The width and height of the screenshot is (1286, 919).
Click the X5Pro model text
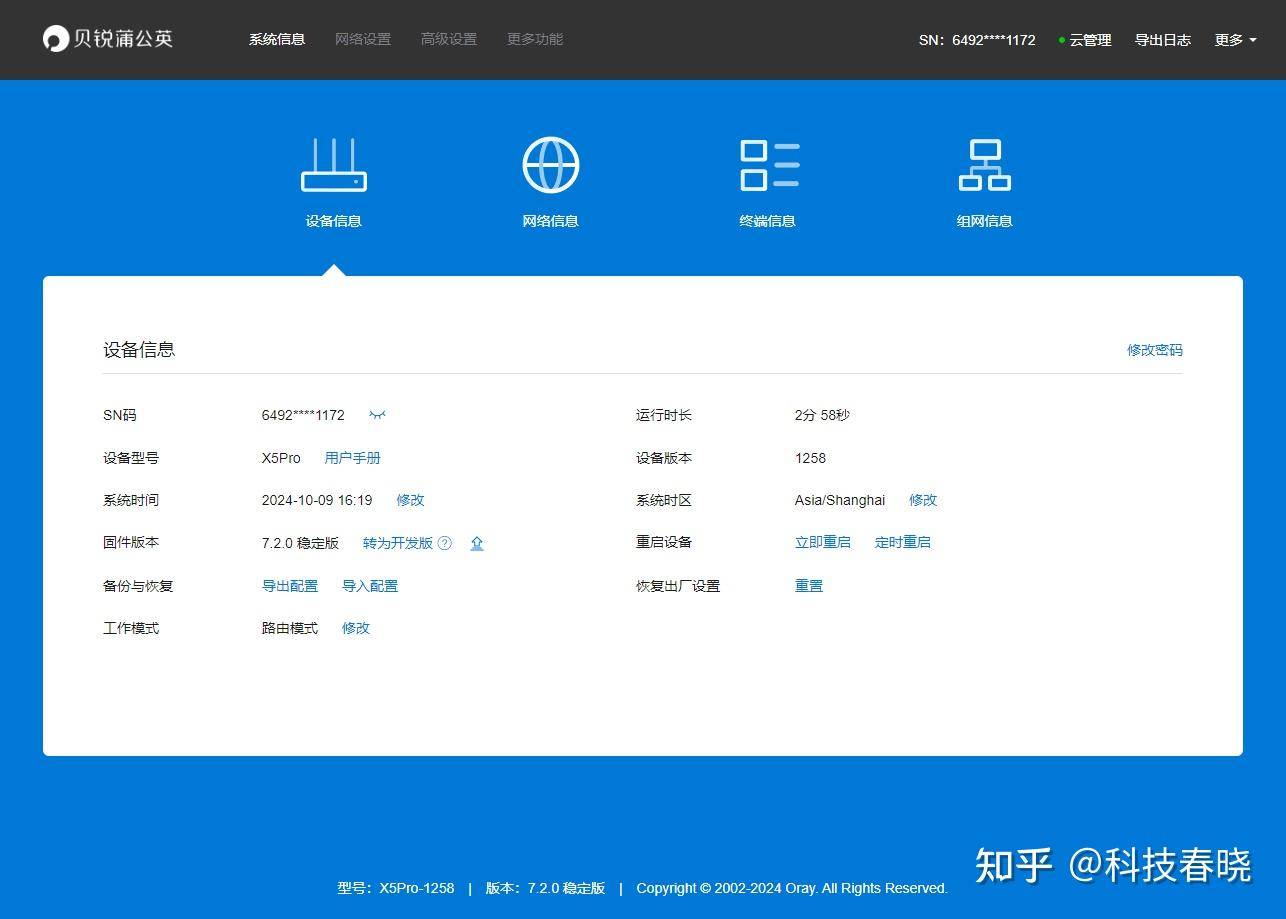click(281, 458)
